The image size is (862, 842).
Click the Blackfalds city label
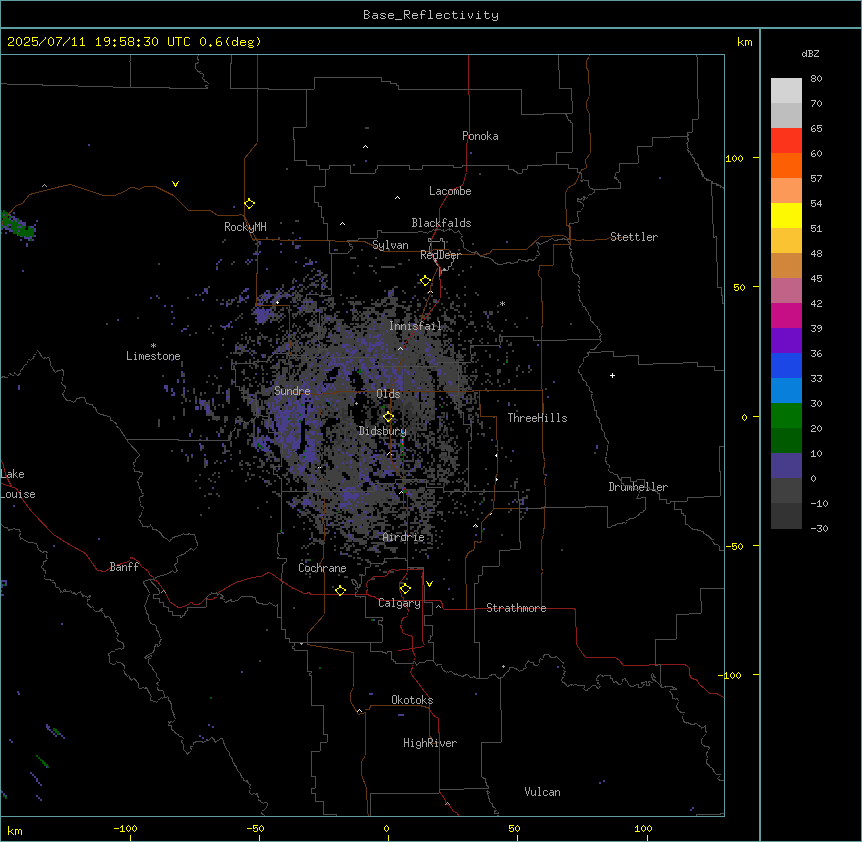[x=441, y=223]
